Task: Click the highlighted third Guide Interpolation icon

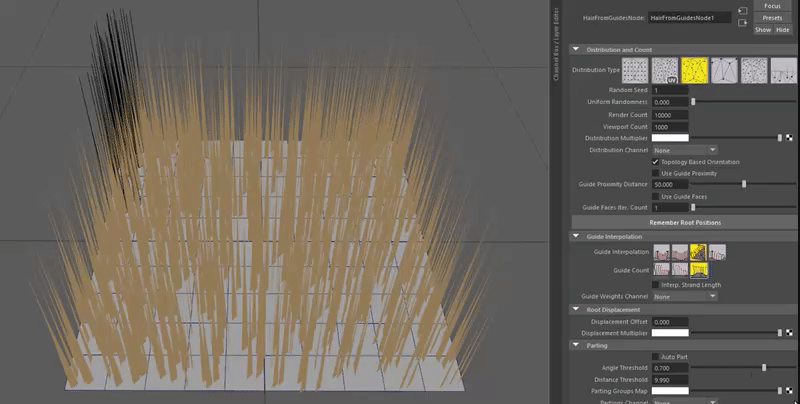Action: pos(698,252)
